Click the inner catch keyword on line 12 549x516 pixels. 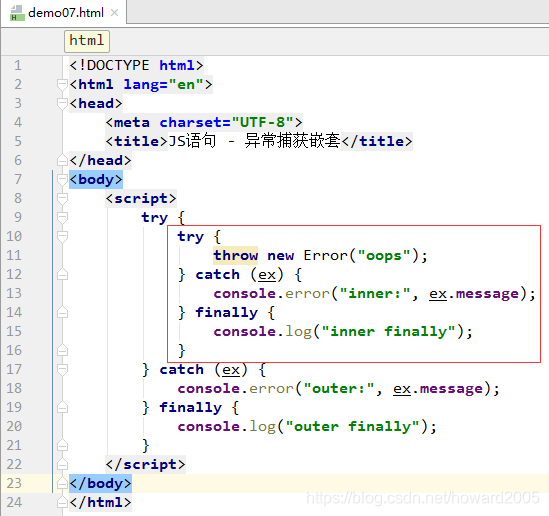[217, 274]
